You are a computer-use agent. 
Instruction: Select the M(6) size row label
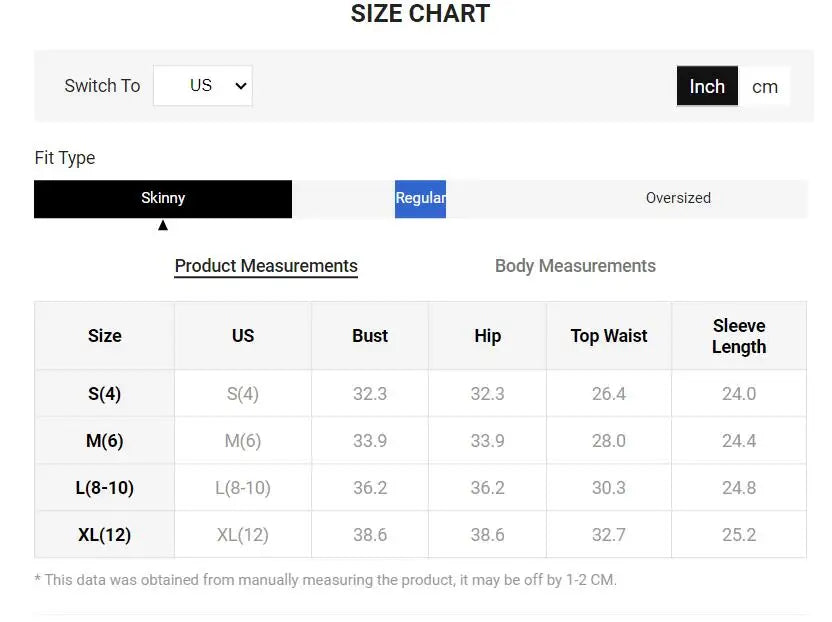104,441
